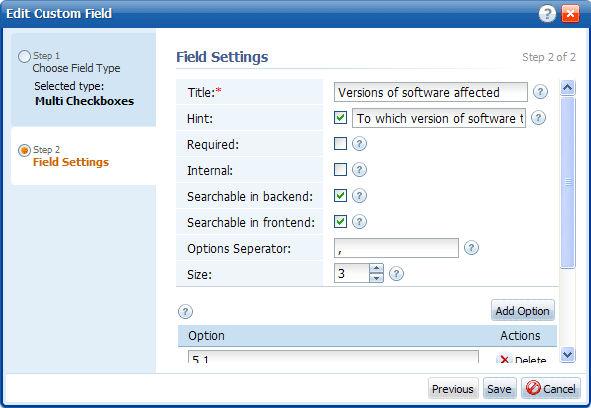591x408 pixels.
Task: Click the Add Option button
Action: [522, 311]
